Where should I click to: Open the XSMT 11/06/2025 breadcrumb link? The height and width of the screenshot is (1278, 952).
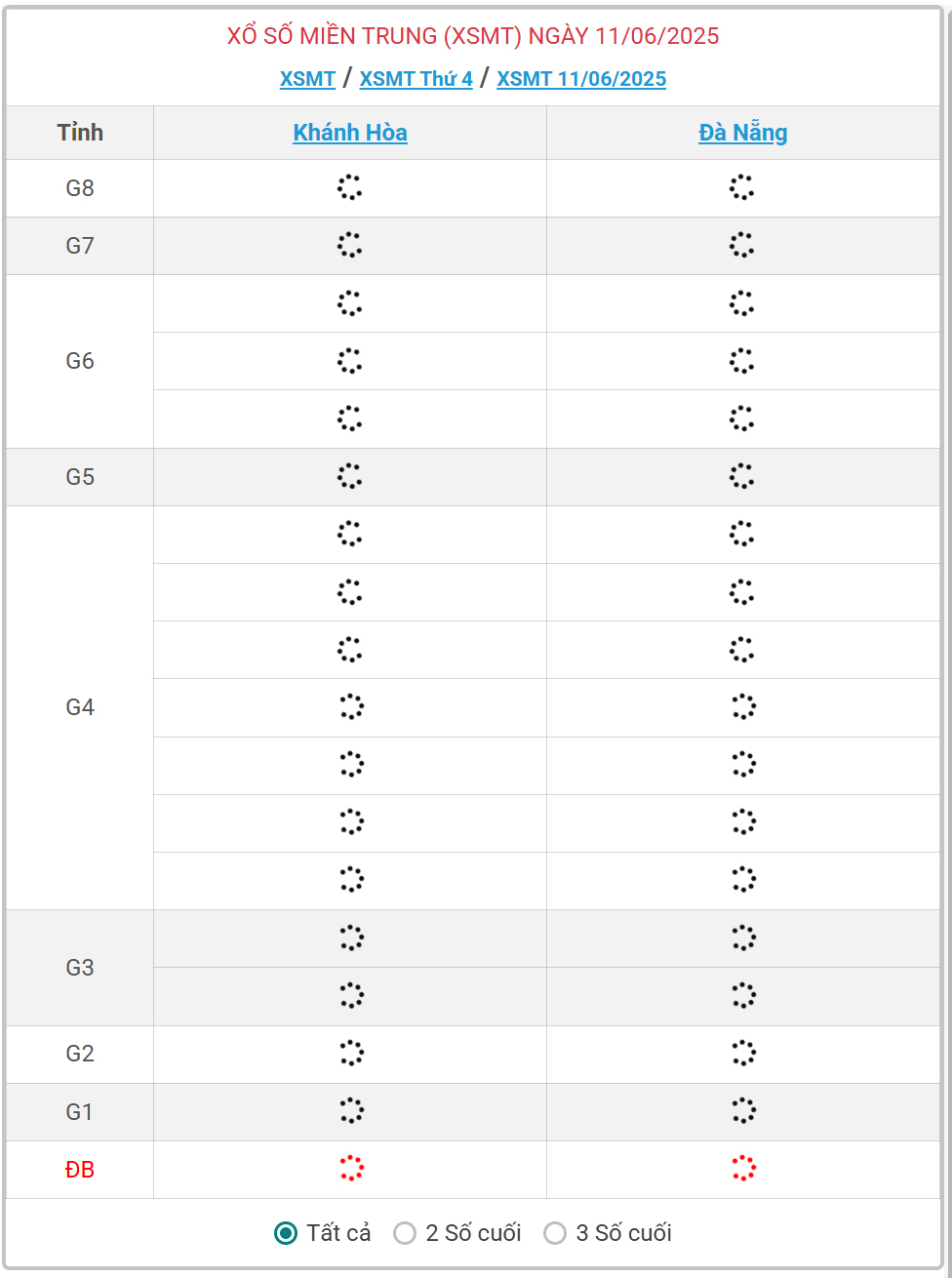click(581, 79)
